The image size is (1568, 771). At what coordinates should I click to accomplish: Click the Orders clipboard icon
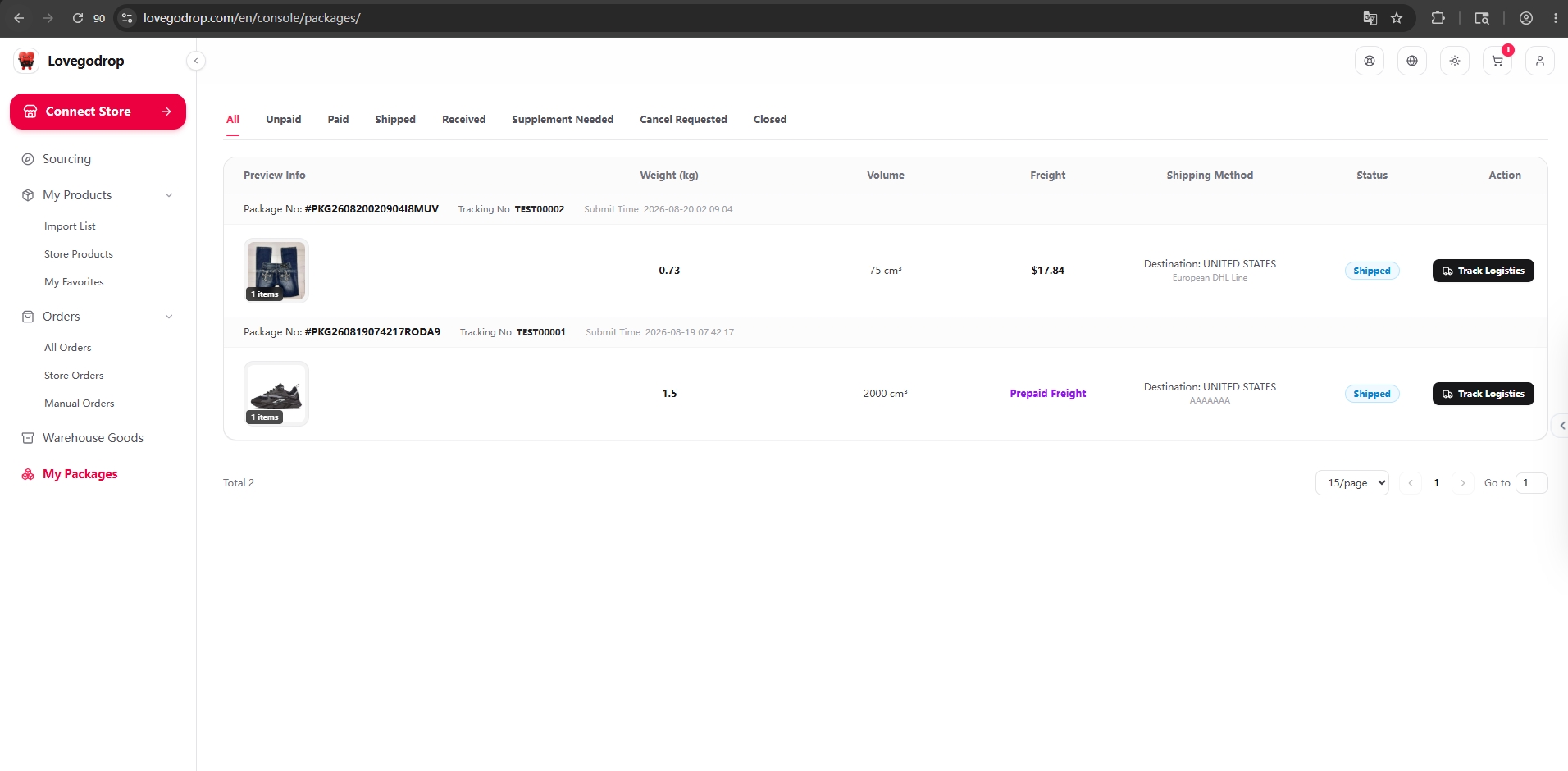(x=28, y=317)
